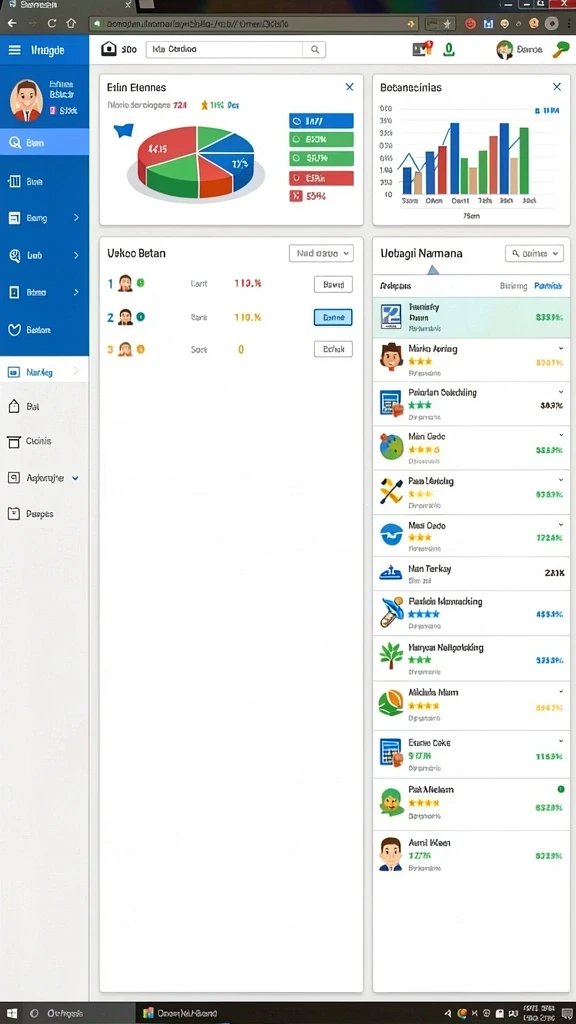Switch to the Bining tab
The width and height of the screenshot is (576, 1024).
pyautogui.click(x=513, y=286)
